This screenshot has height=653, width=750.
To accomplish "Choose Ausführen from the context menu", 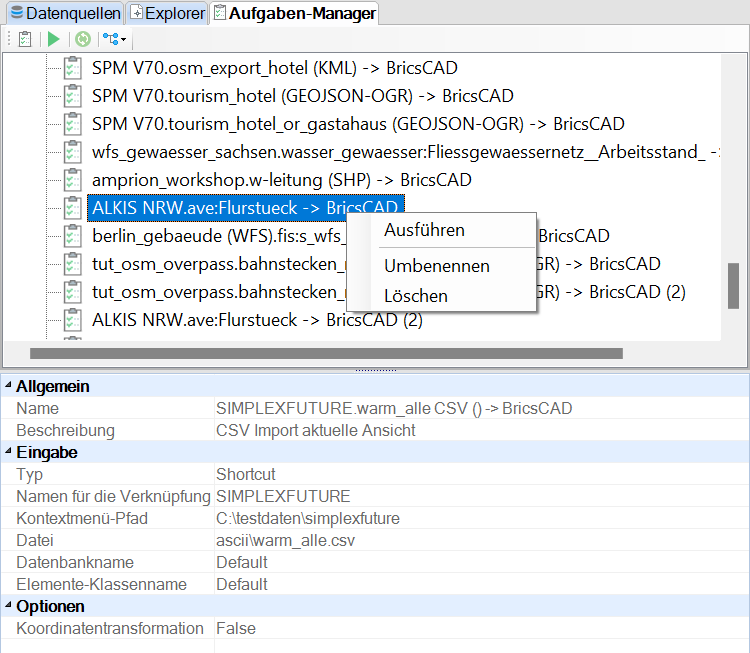I will 424,230.
